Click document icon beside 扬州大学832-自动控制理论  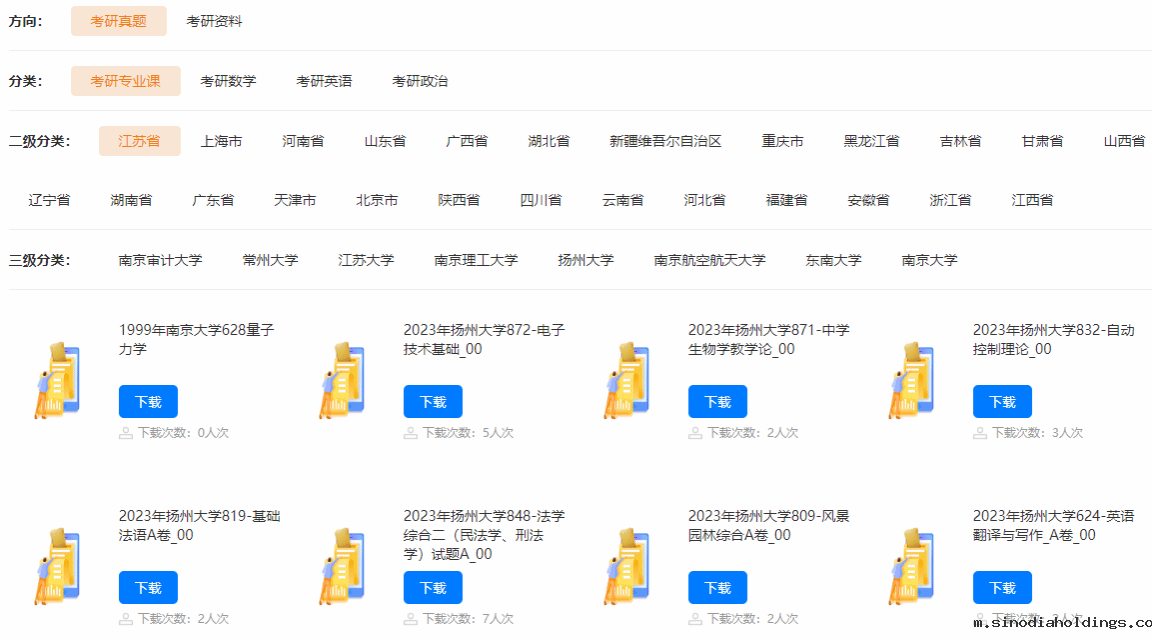(911, 380)
